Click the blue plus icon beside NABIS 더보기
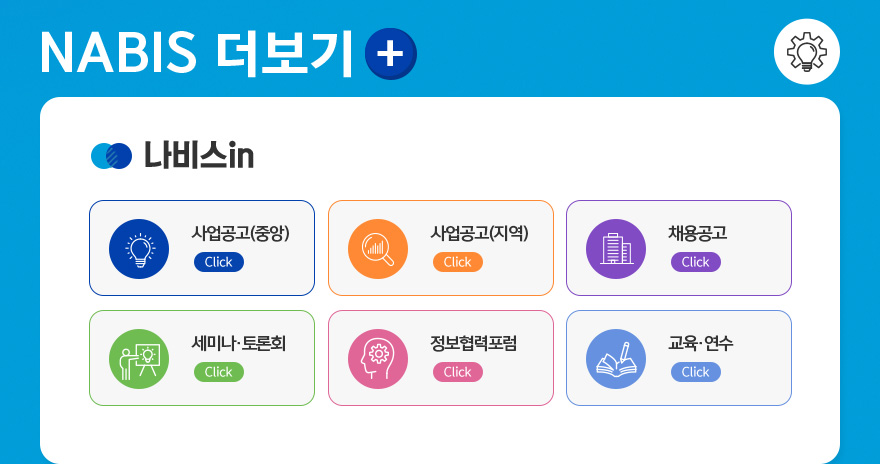Screen dimensions: 880x464 (391, 54)
